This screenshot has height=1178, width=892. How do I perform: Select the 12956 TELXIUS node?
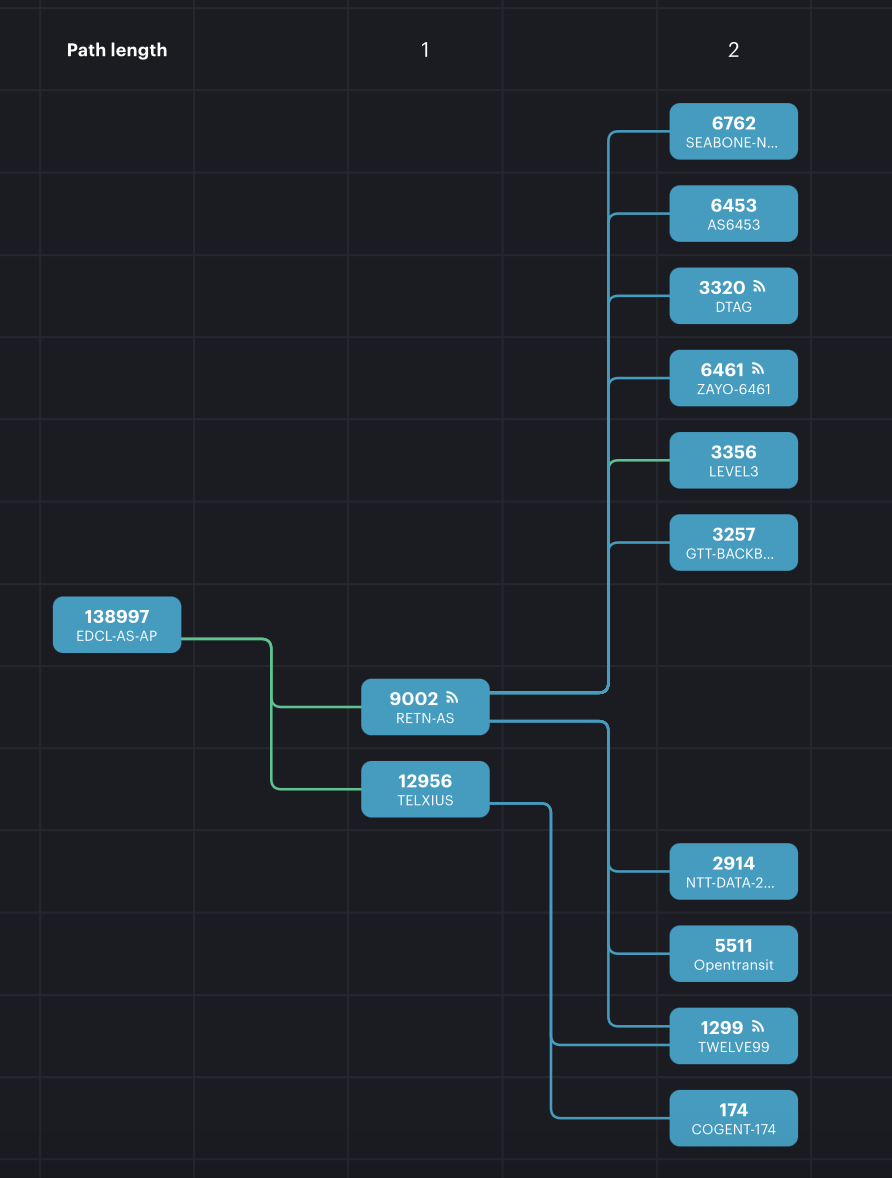pyautogui.click(x=425, y=789)
